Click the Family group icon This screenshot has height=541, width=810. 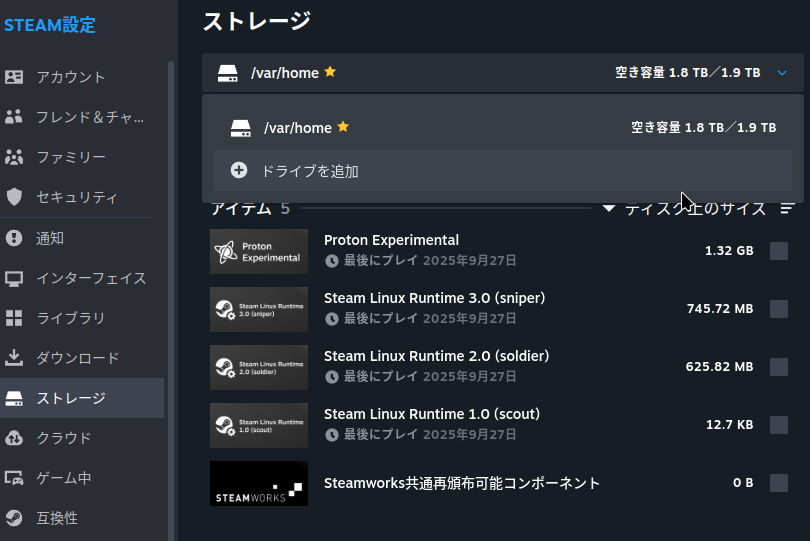pyautogui.click(x=14, y=157)
